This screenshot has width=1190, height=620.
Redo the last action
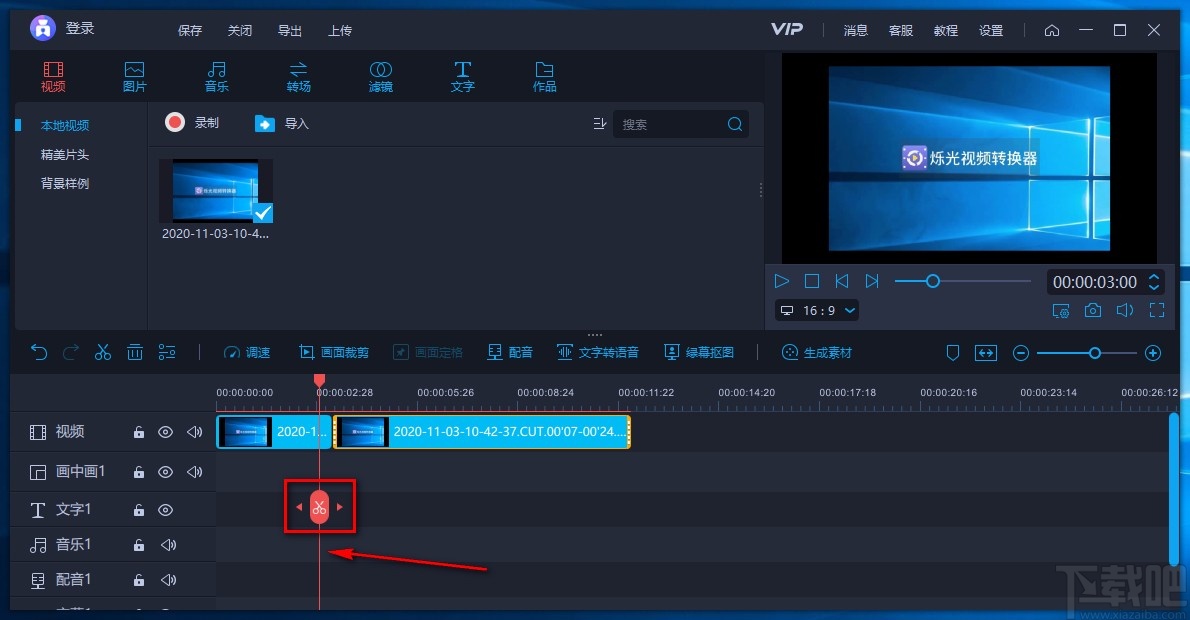(71, 352)
